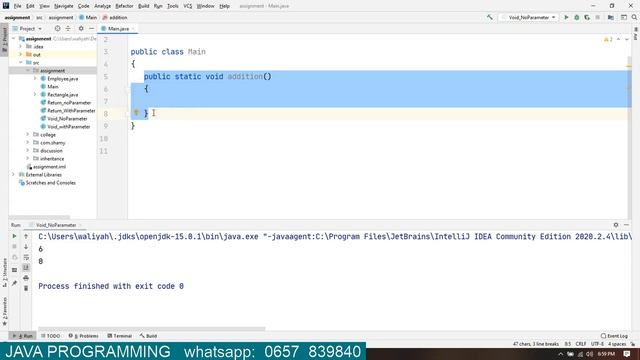
Task: Select Return_noParameter in project tree
Action: [x=69, y=102]
